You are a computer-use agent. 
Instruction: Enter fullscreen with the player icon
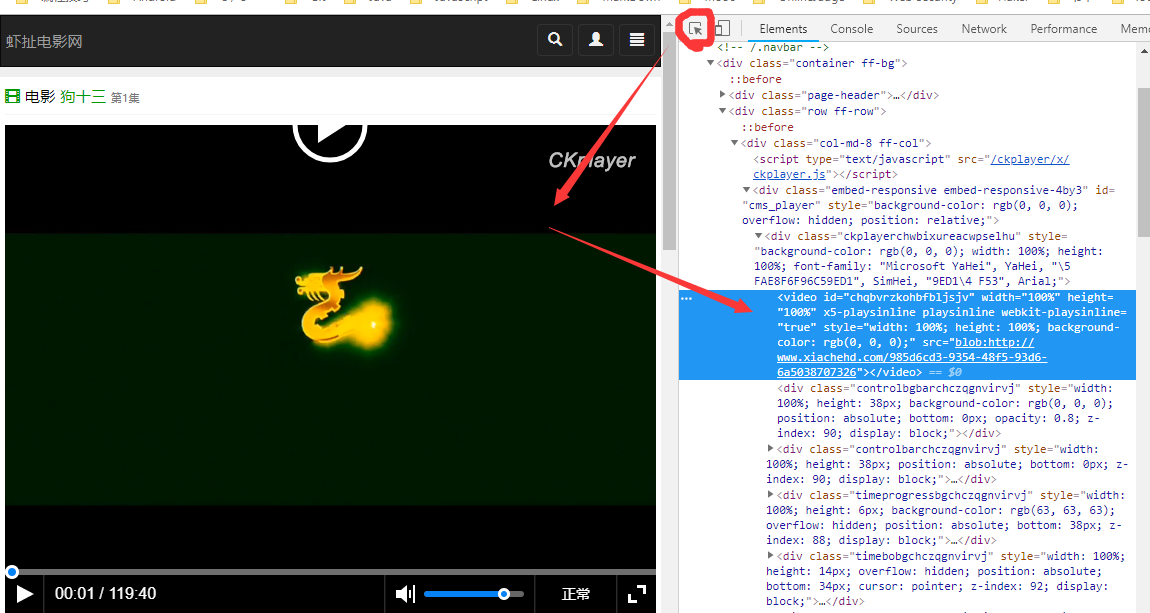pos(637,594)
